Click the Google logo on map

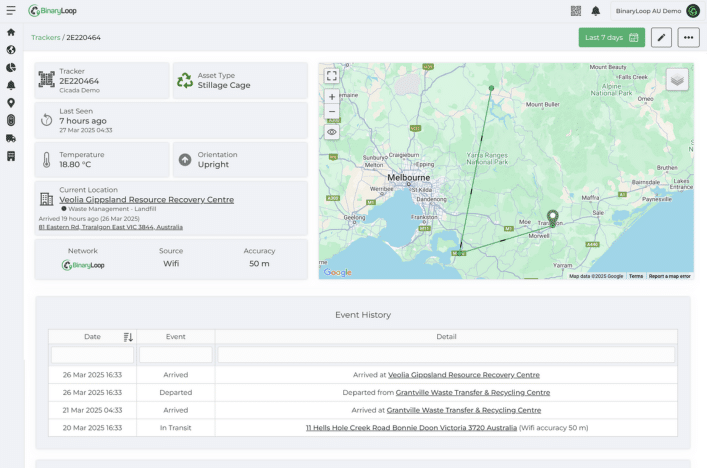pyautogui.click(x=337, y=272)
